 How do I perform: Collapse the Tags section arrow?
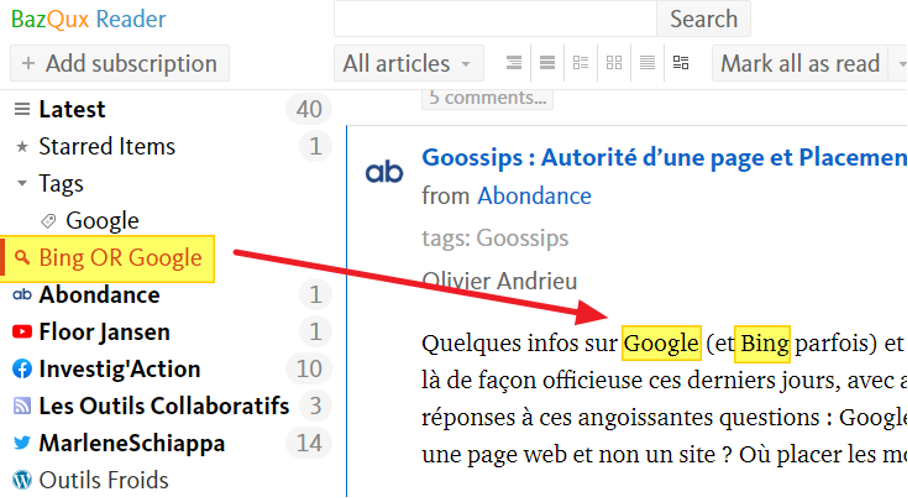(22, 184)
